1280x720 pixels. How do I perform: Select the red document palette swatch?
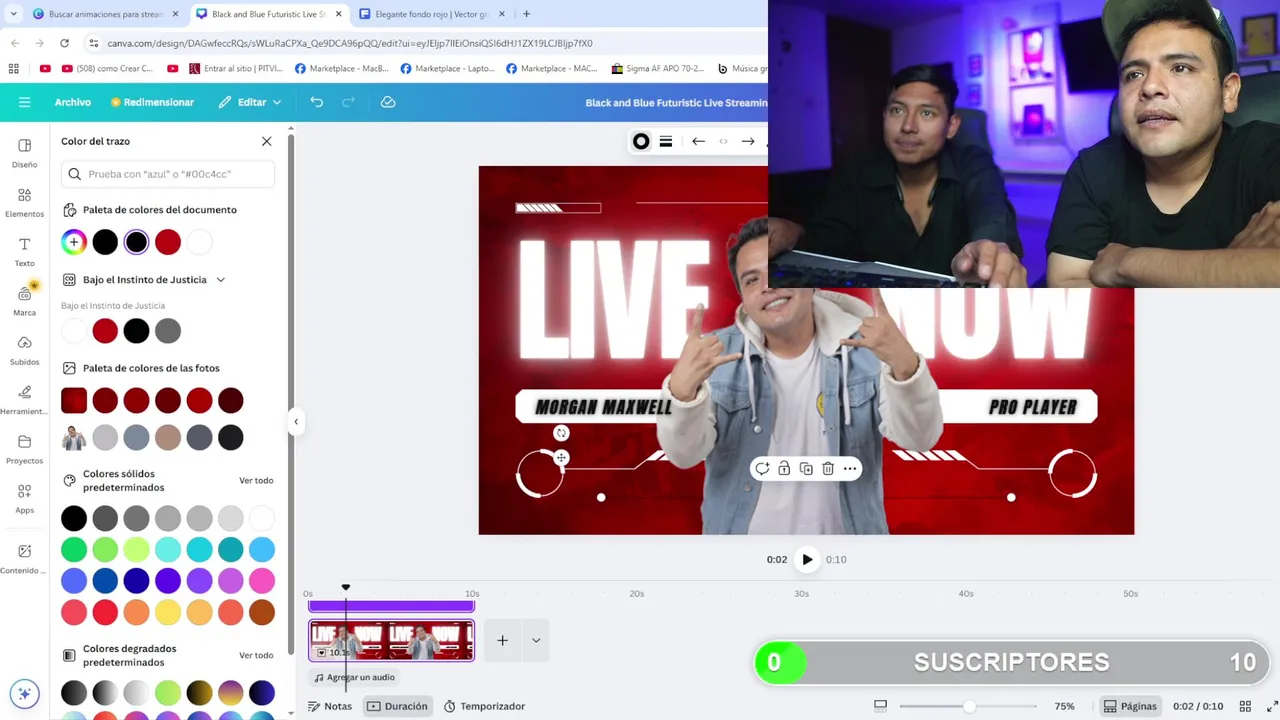168,242
